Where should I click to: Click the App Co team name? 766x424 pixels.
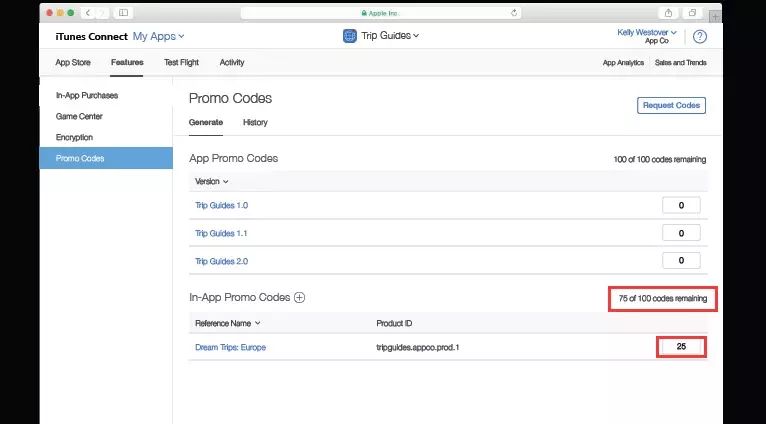click(x=657, y=41)
